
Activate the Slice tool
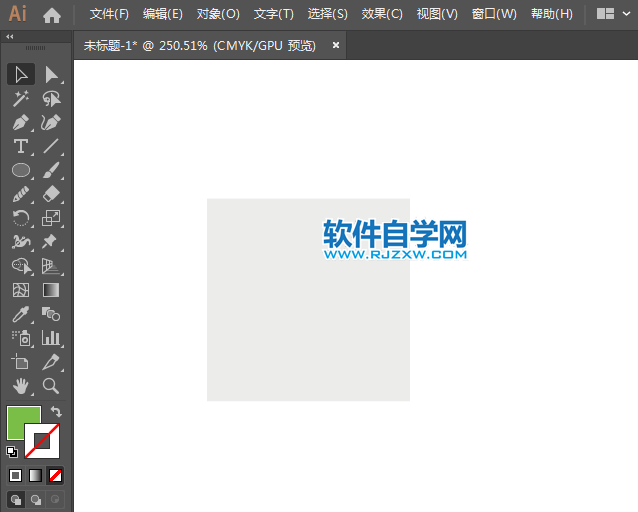51,362
